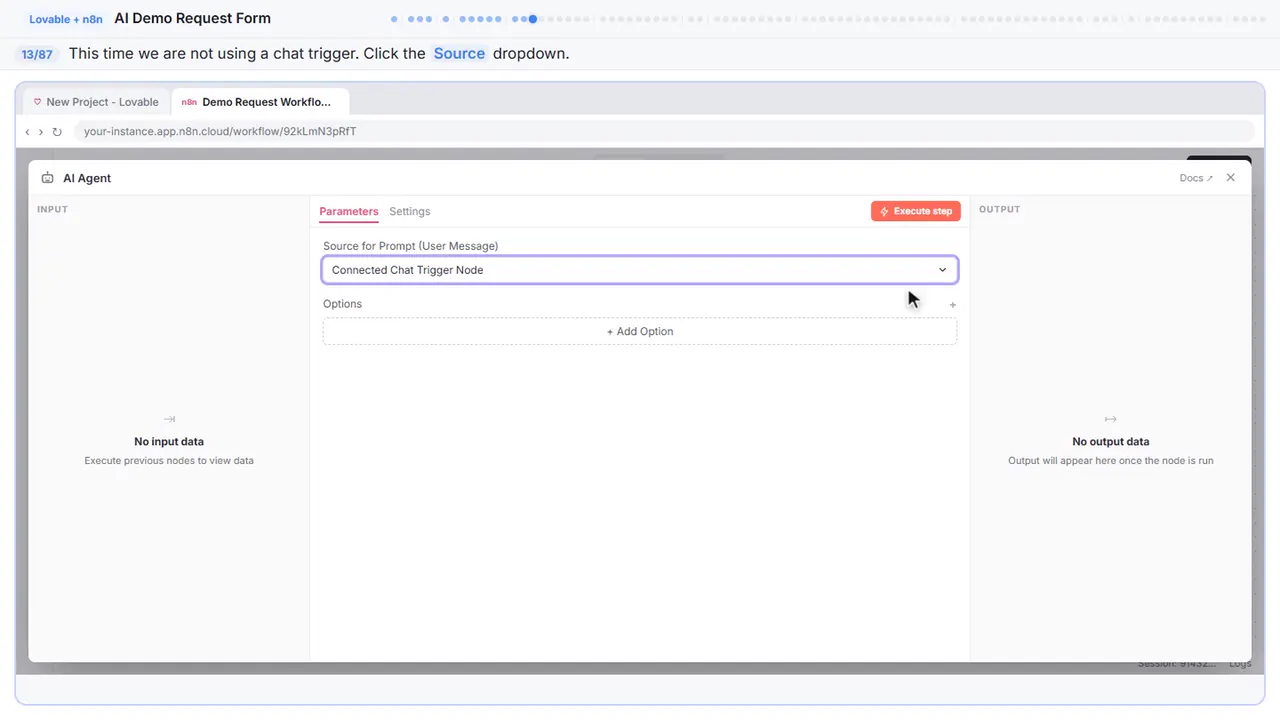1280x720 pixels.
Task: Select the Parameters tab
Action: click(349, 211)
